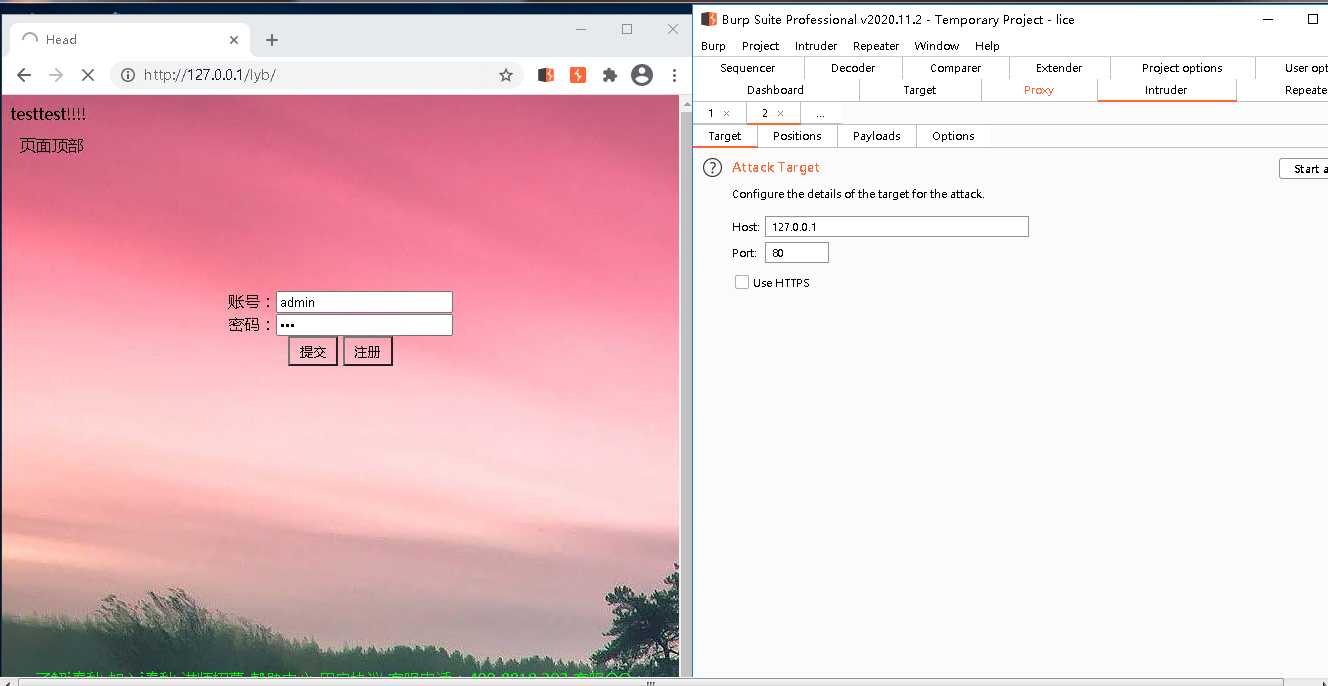Open the Burp menu

pos(713,46)
